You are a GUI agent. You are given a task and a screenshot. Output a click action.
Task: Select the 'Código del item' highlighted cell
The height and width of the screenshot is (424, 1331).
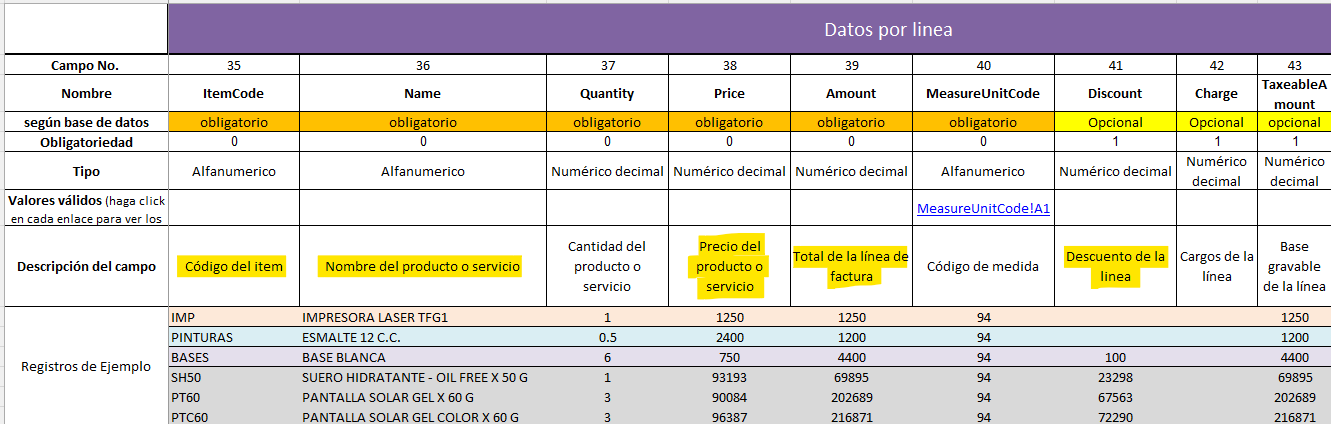(234, 267)
